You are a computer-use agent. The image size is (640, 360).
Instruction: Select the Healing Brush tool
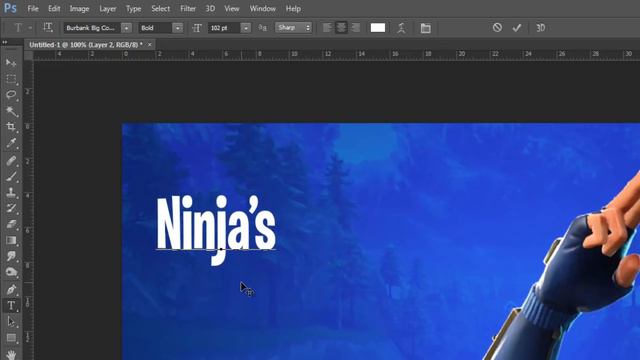[x=11, y=160]
